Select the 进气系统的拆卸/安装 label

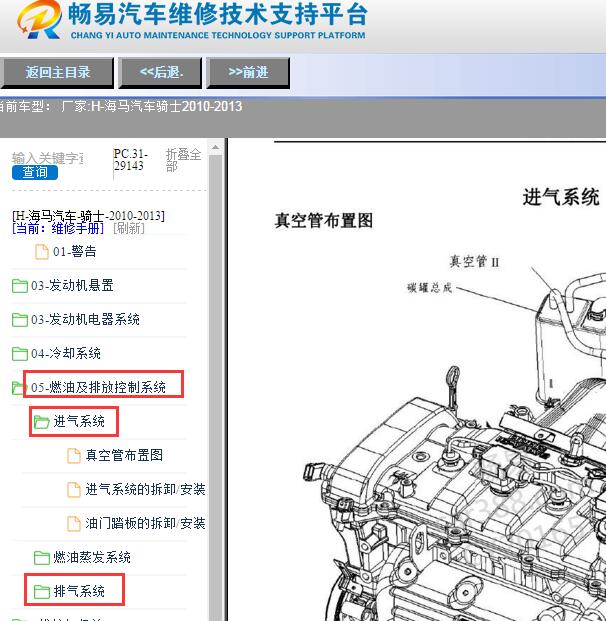click(x=145, y=490)
